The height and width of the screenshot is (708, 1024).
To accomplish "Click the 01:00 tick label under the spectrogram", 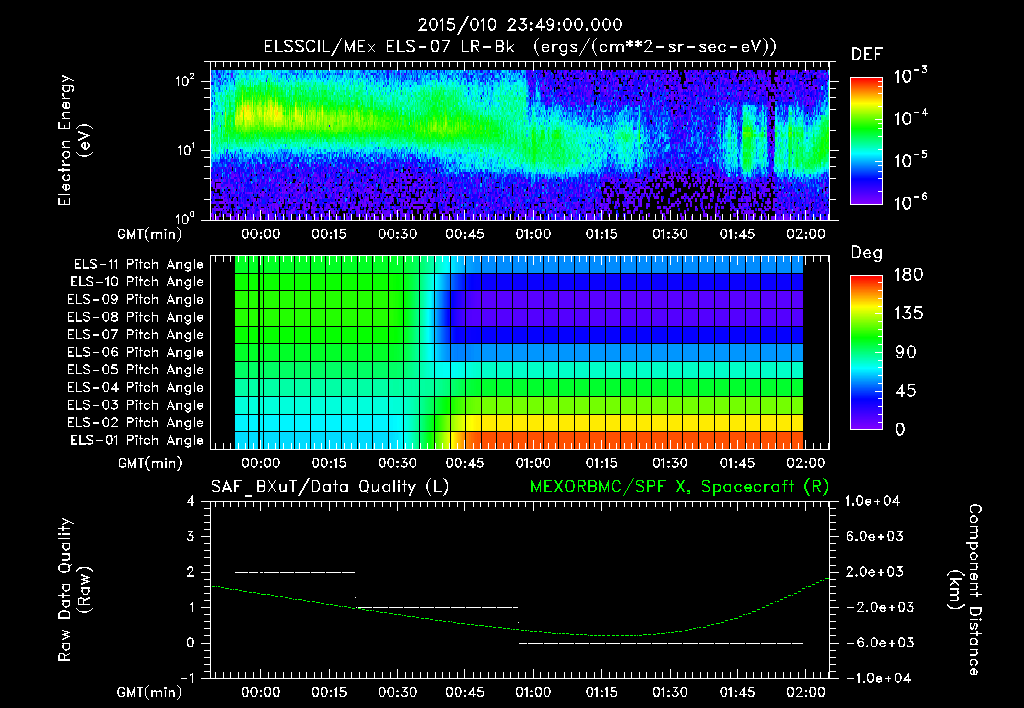I will tap(533, 234).
